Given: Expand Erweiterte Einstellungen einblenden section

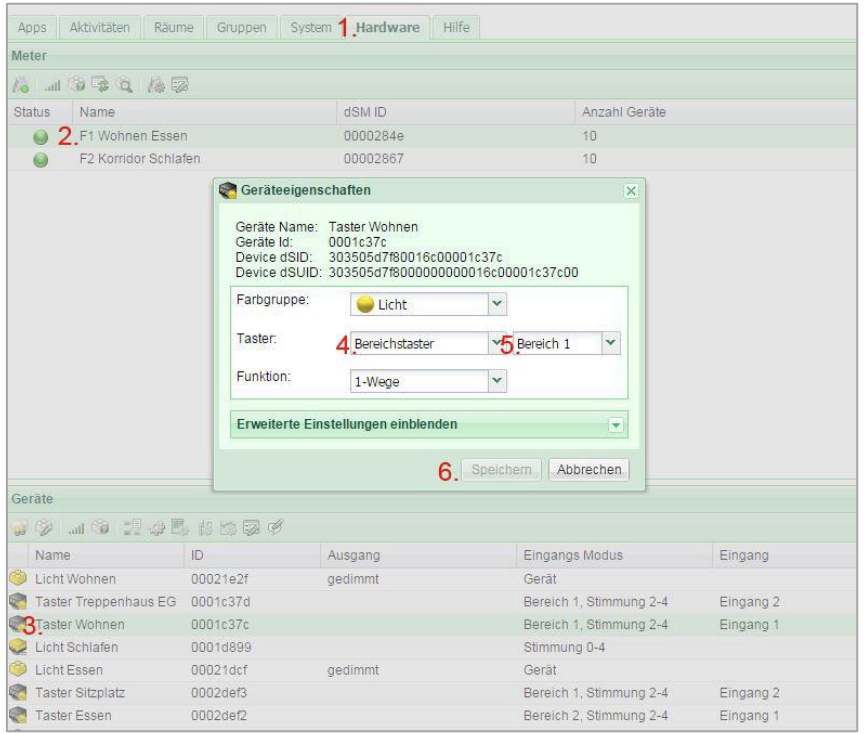Looking at the screenshot, I should [617, 424].
